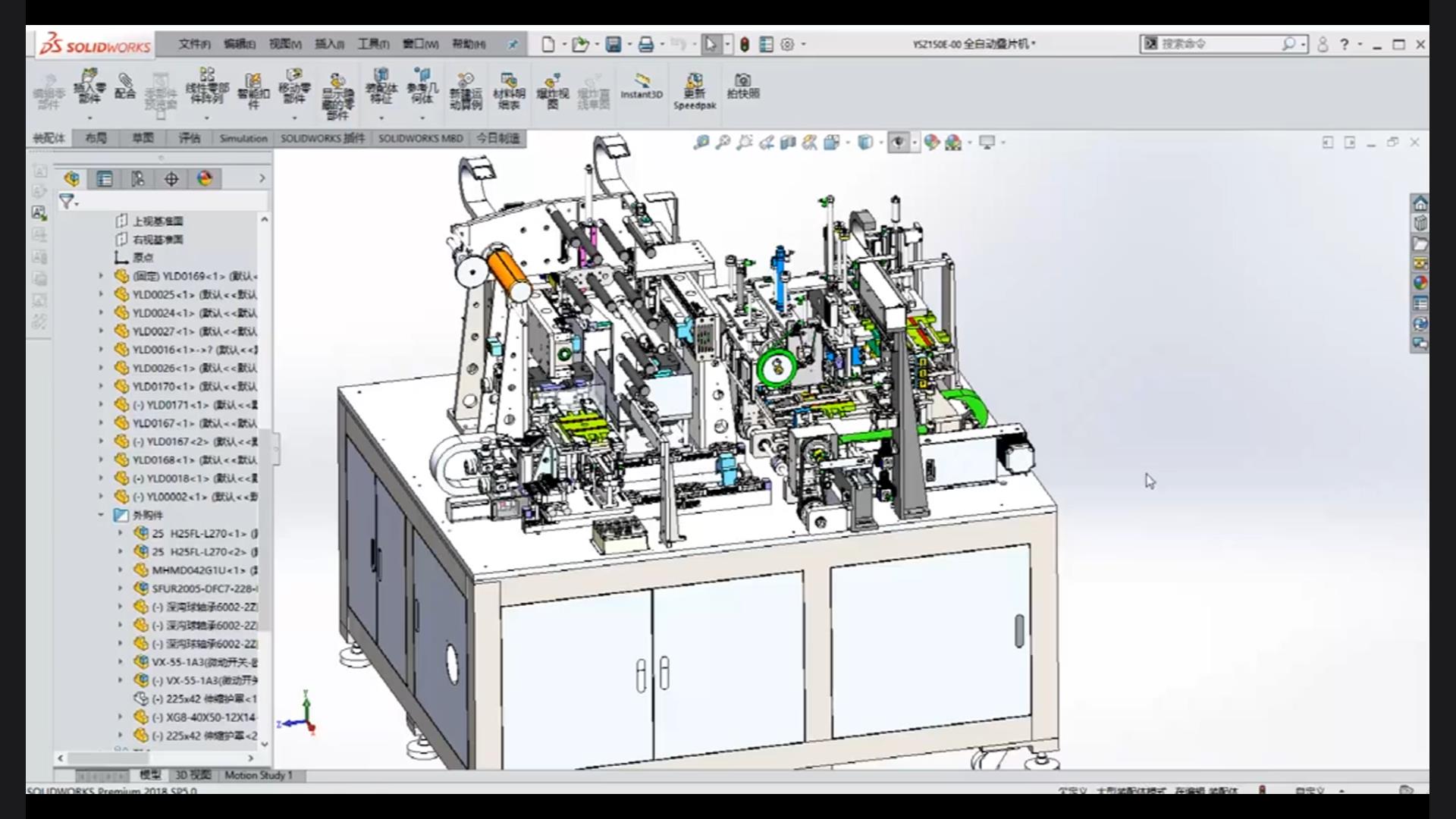
Task: Click the Section View icon
Action: pos(788,142)
